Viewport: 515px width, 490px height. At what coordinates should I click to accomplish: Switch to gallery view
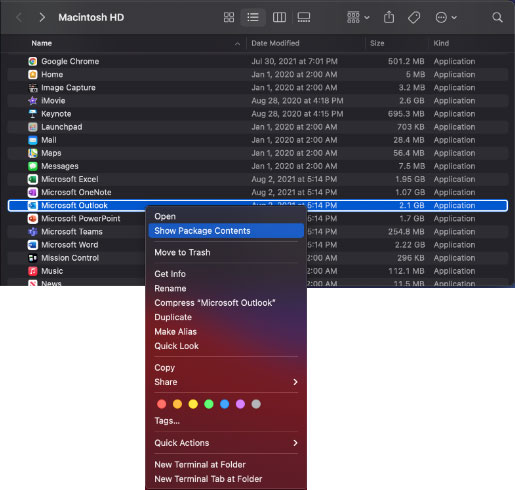pyautogui.click(x=304, y=17)
